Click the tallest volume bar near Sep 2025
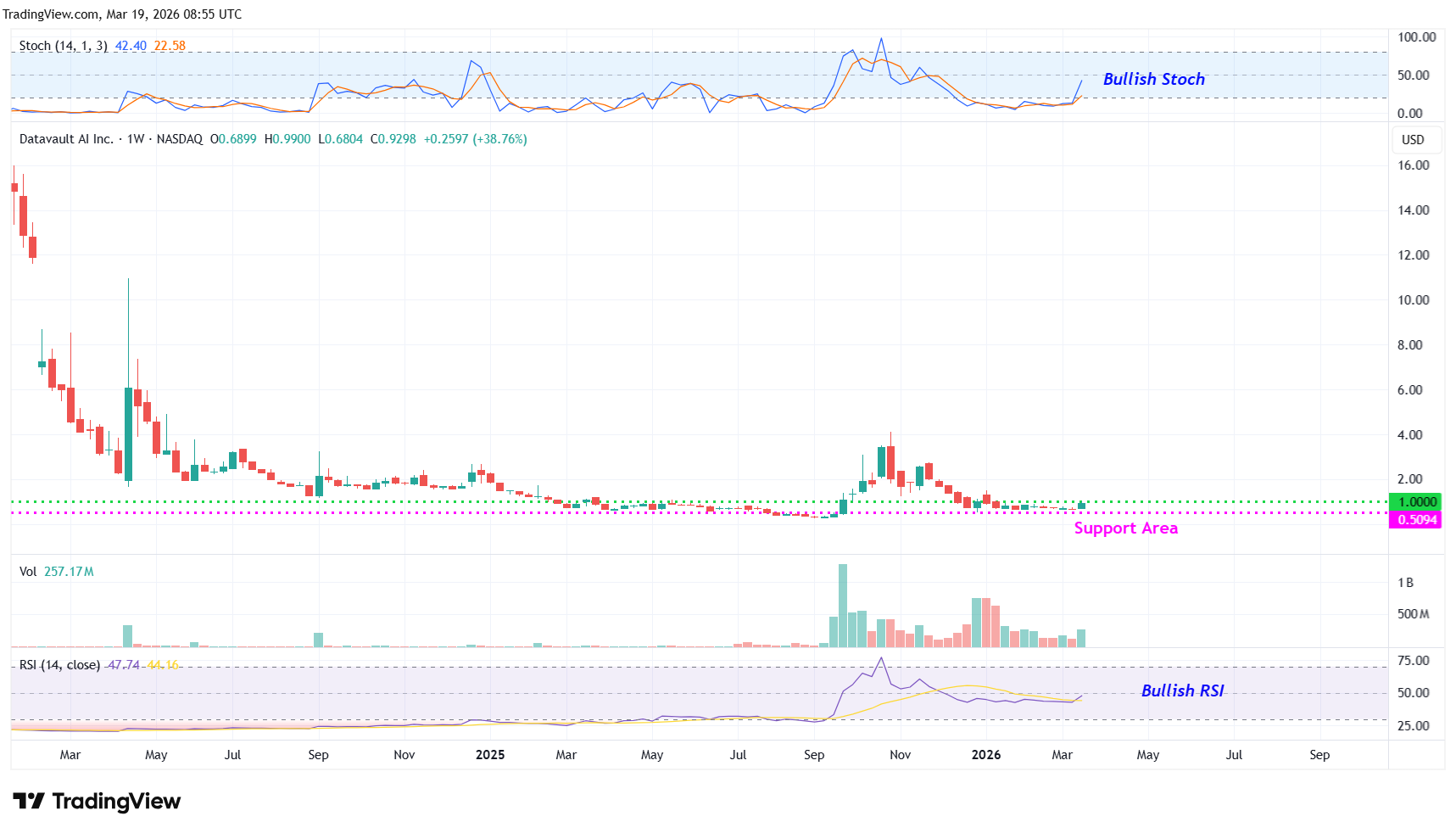Screen dimensions: 1456x833 point(842,606)
